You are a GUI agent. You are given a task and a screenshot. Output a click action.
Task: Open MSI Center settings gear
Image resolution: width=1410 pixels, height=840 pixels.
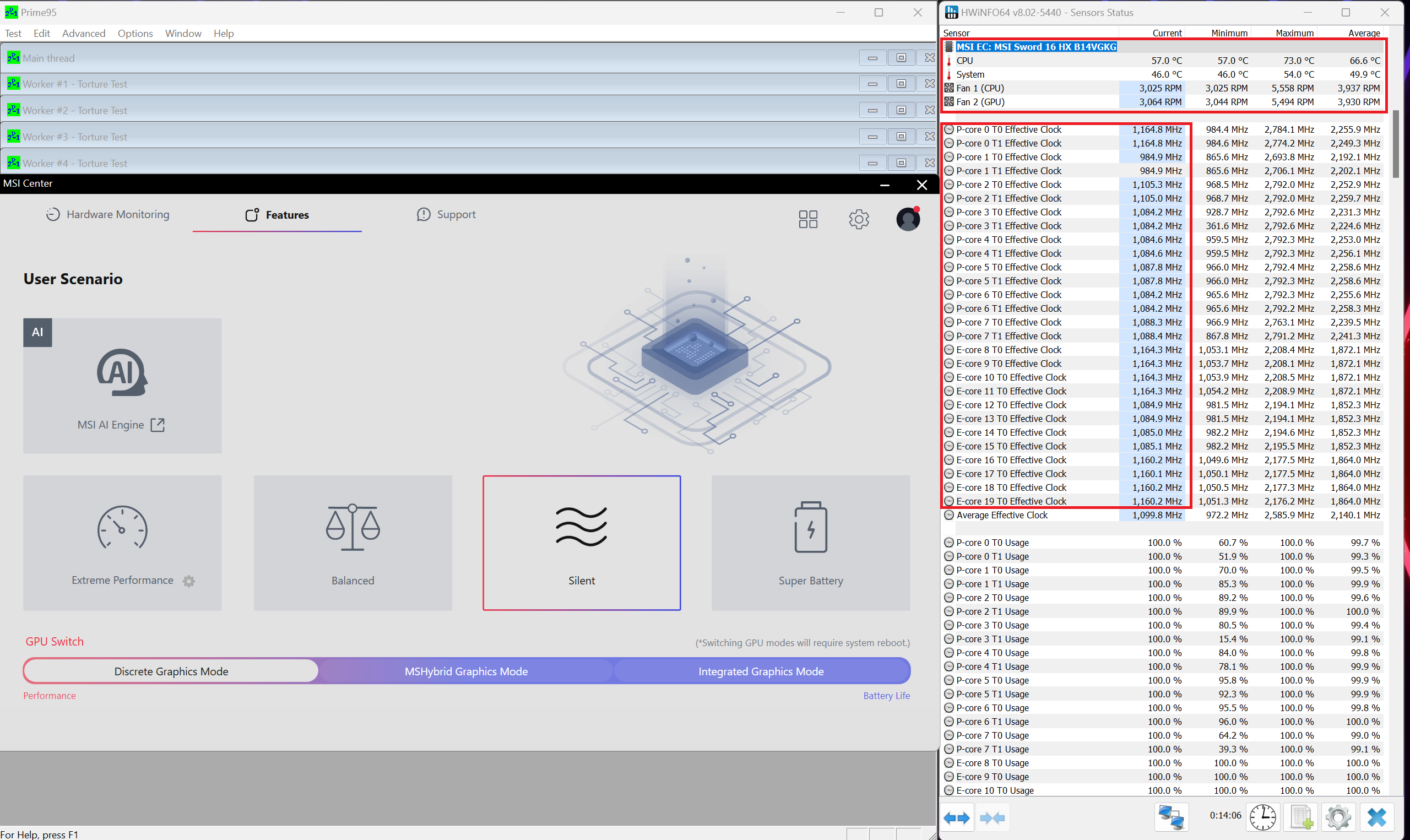click(859, 219)
